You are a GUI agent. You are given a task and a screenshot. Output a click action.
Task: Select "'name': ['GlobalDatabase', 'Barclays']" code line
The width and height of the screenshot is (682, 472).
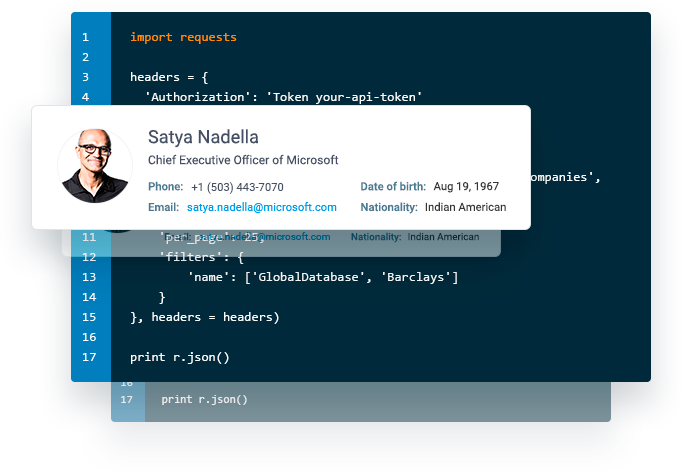[x=322, y=277]
